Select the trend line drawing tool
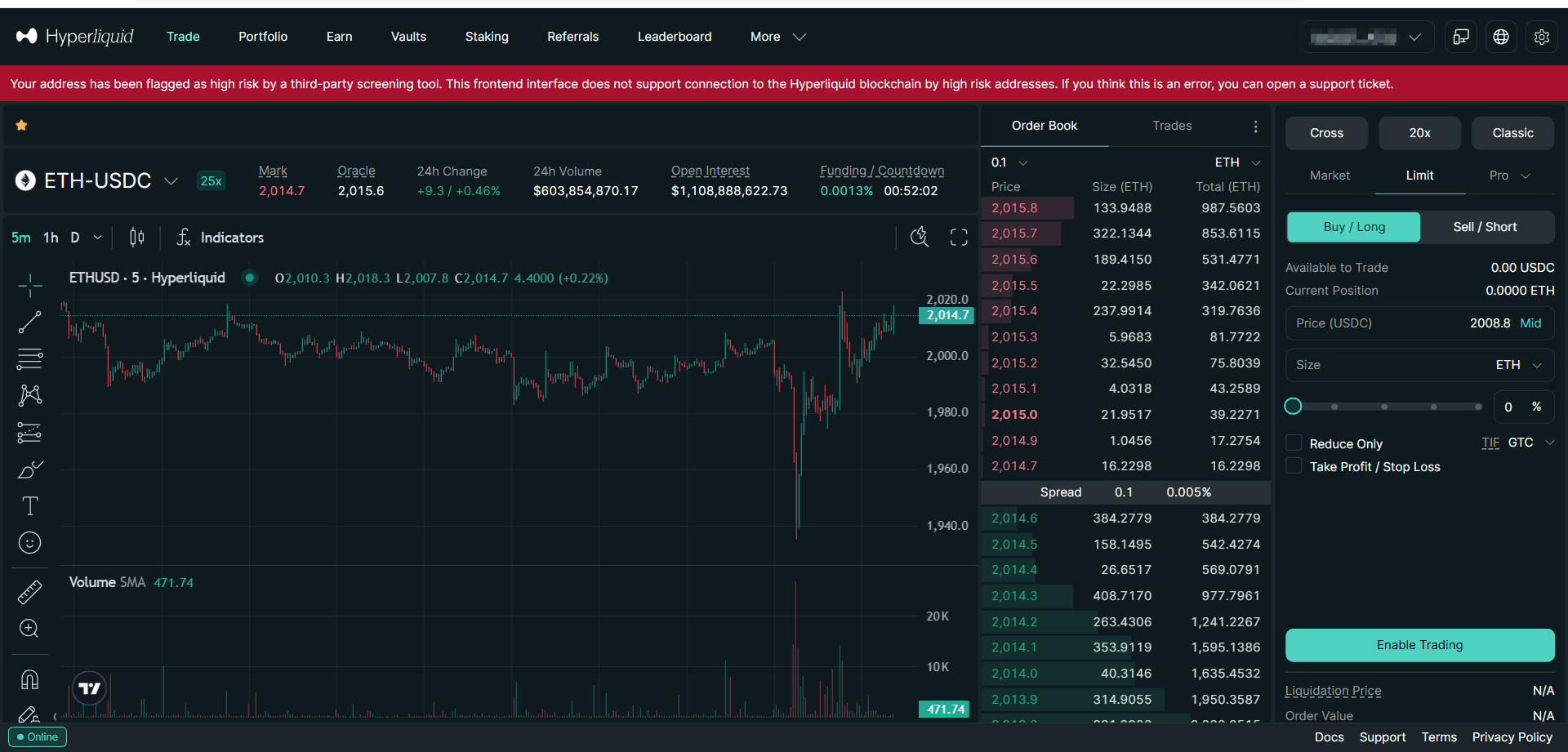The width and height of the screenshot is (1568, 752). tap(30, 323)
